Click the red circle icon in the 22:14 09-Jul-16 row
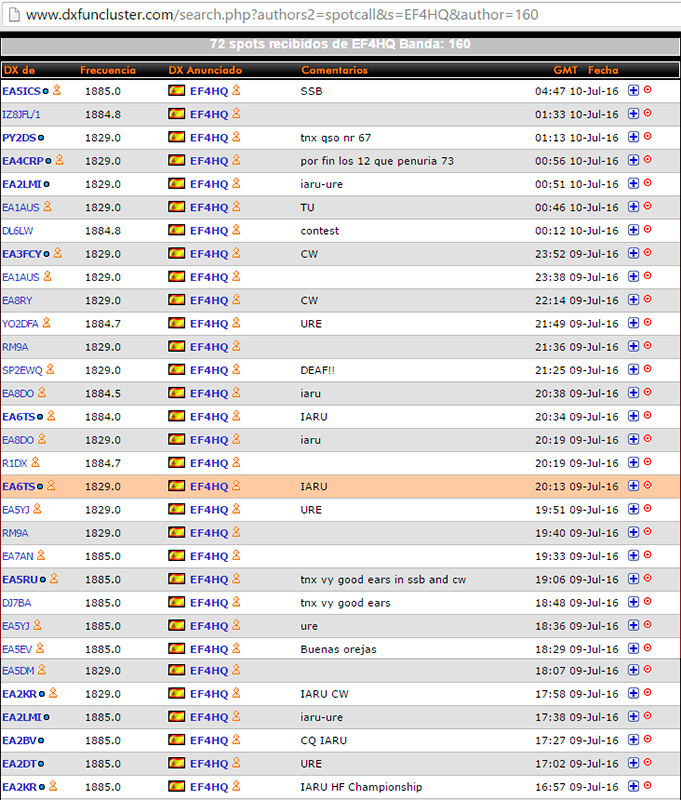 648,299
